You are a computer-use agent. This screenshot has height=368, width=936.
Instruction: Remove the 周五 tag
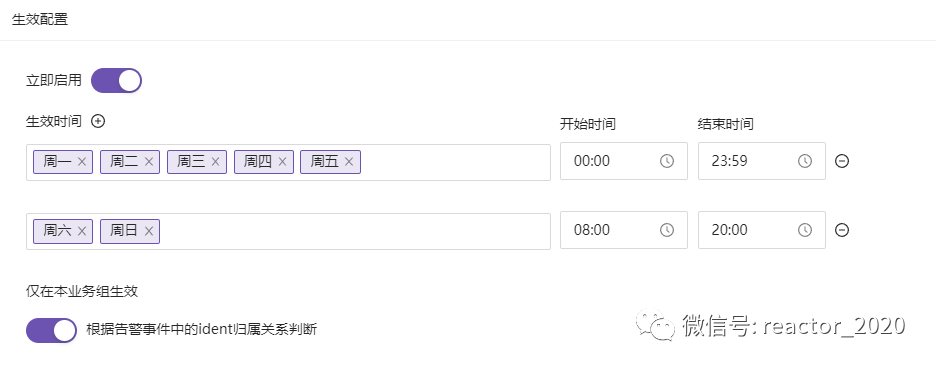click(x=349, y=162)
